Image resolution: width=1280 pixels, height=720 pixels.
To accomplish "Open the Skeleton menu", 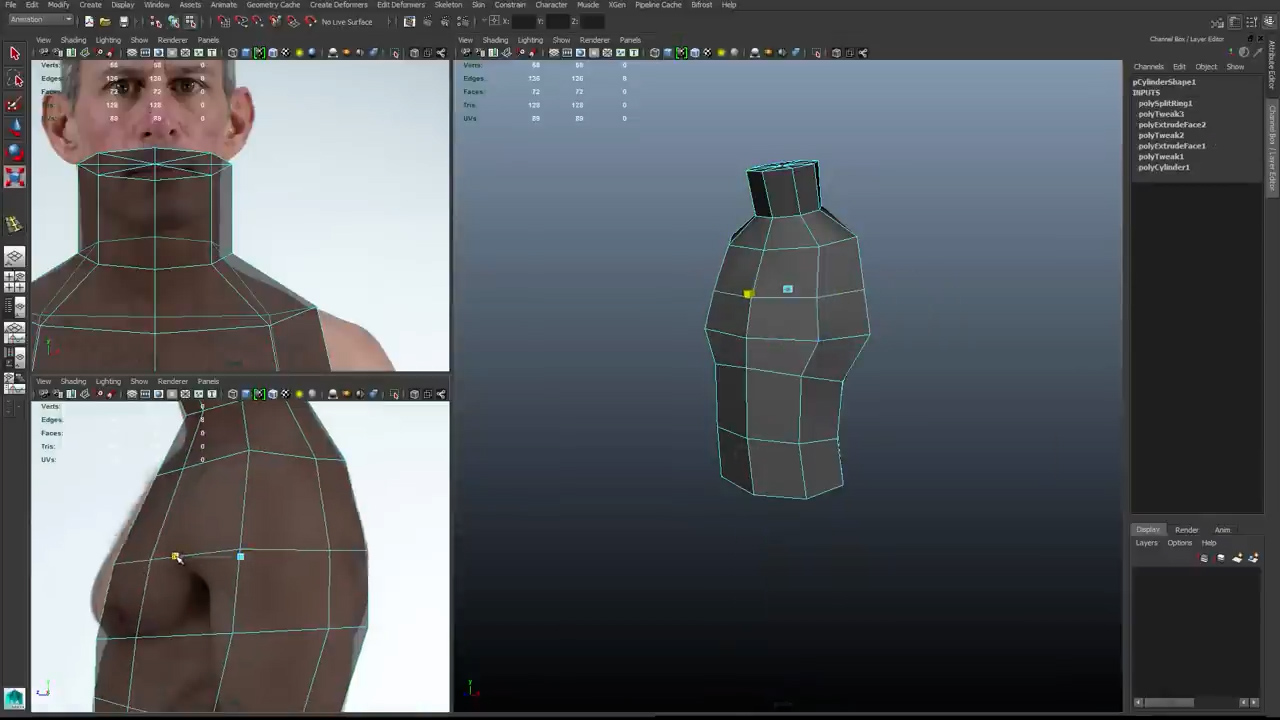I will click(x=448, y=5).
